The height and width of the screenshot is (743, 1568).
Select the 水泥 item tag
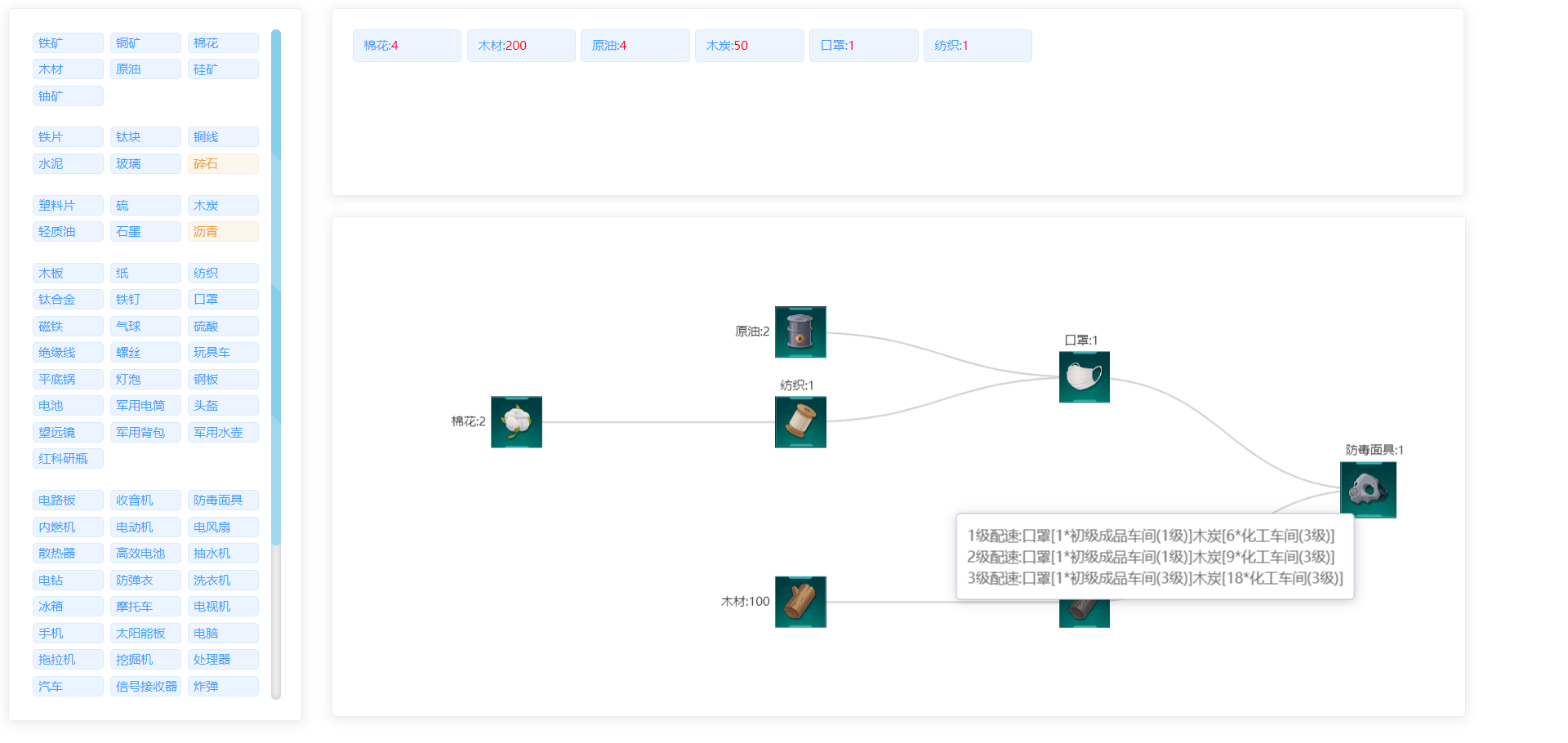69,164
